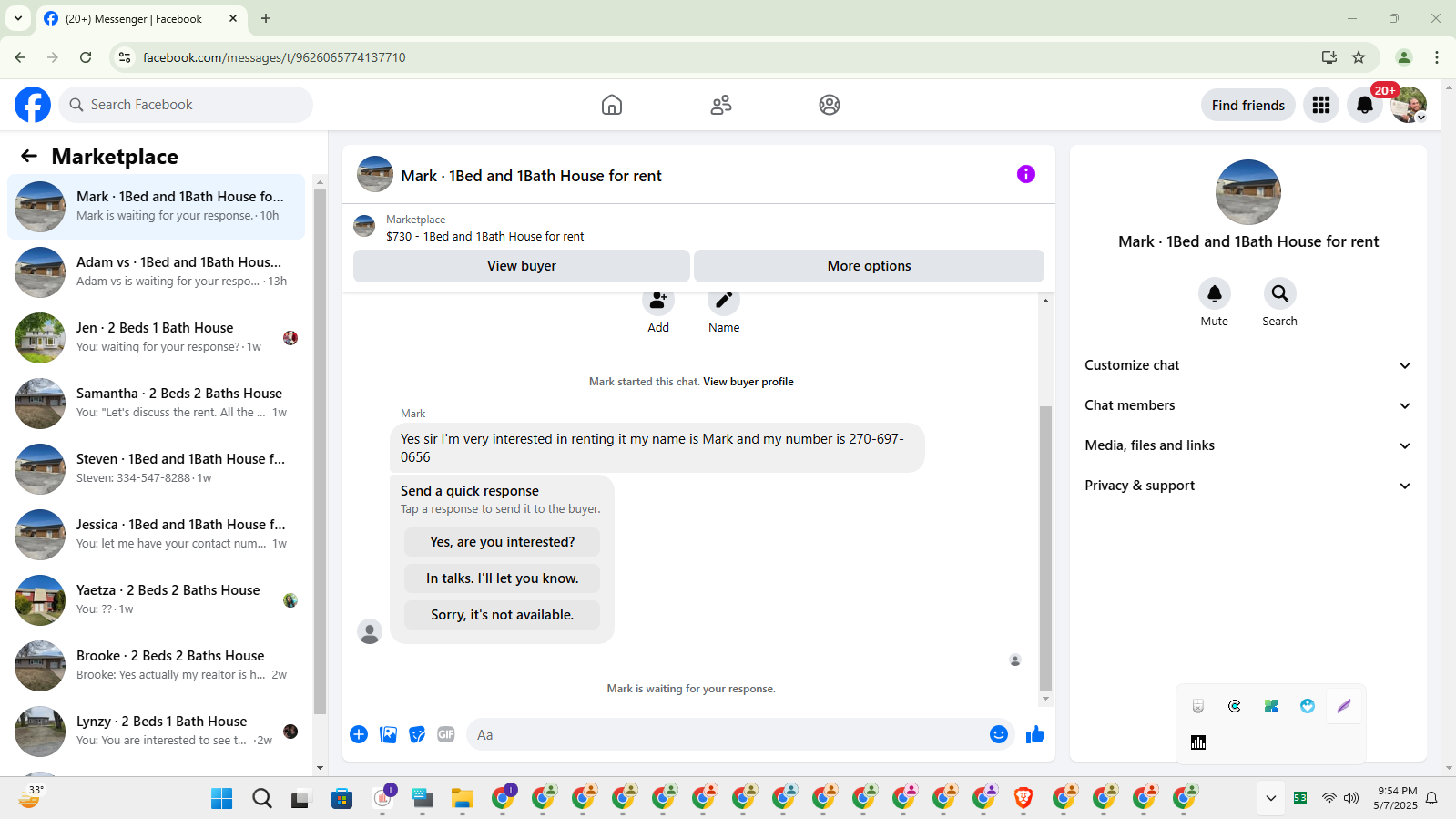Click the More options button
1456x819 pixels.
[x=869, y=266]
